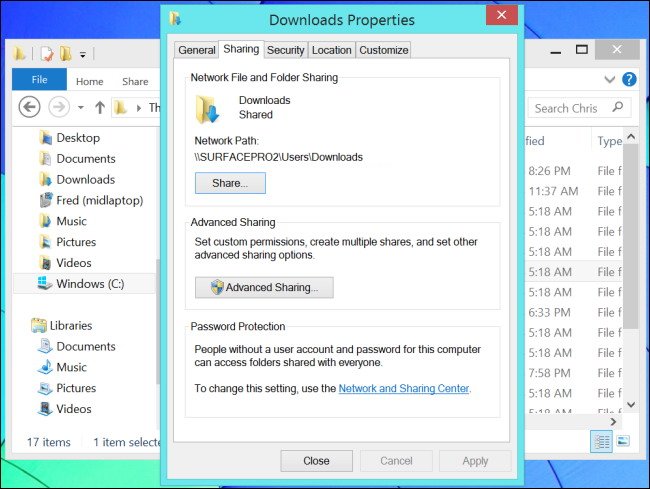
Task: Click the Properties icon in Quick Access Toolbar
Action: 44,54
